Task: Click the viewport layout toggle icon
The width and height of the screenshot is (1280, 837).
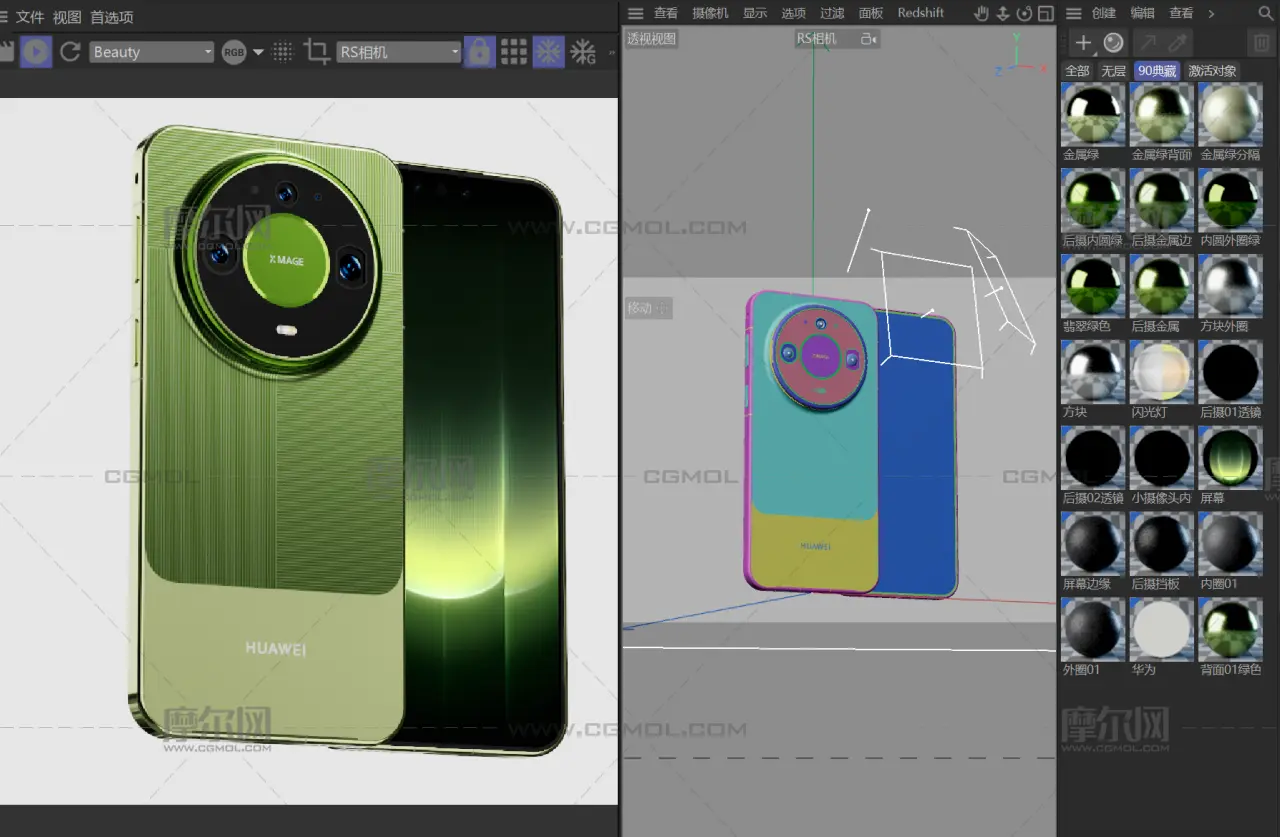Action: pos(1045,13)
